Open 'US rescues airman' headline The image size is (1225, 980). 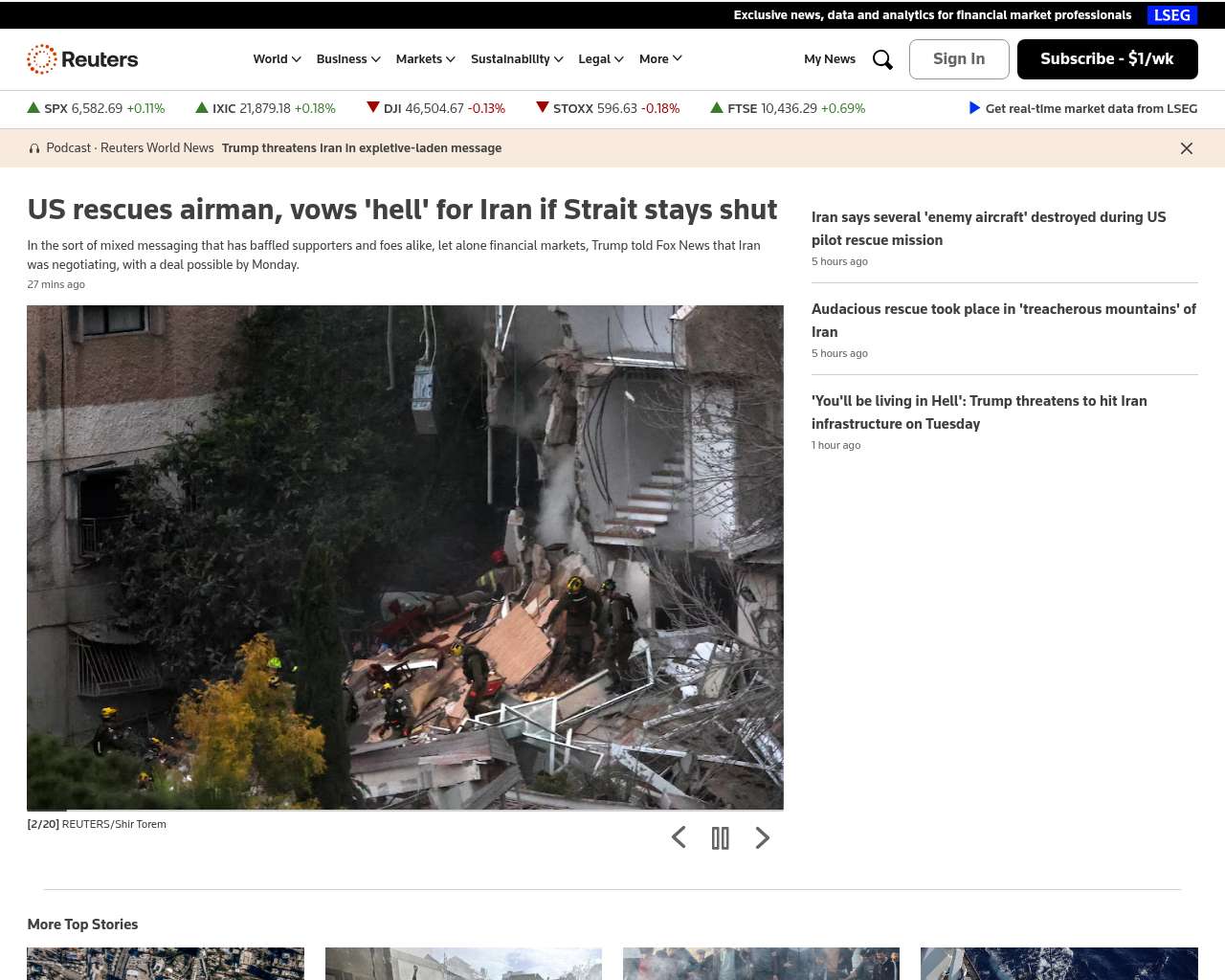click(402, 210)
